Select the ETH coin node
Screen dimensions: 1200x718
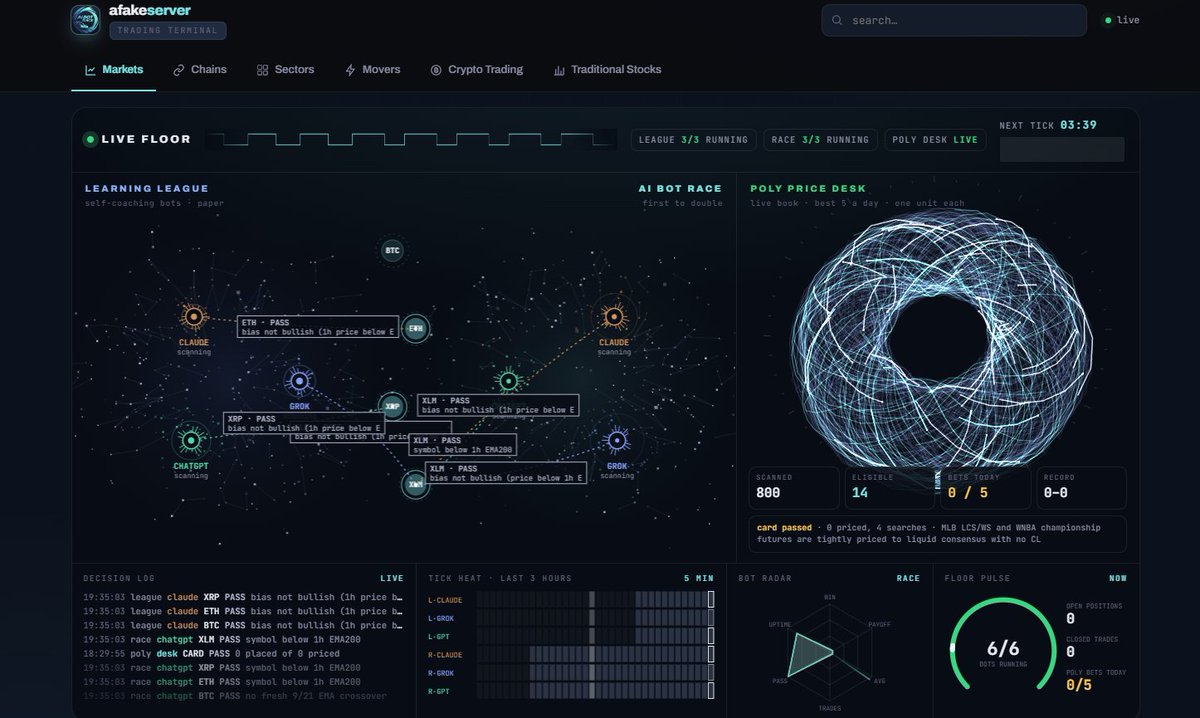click(414, 327)
